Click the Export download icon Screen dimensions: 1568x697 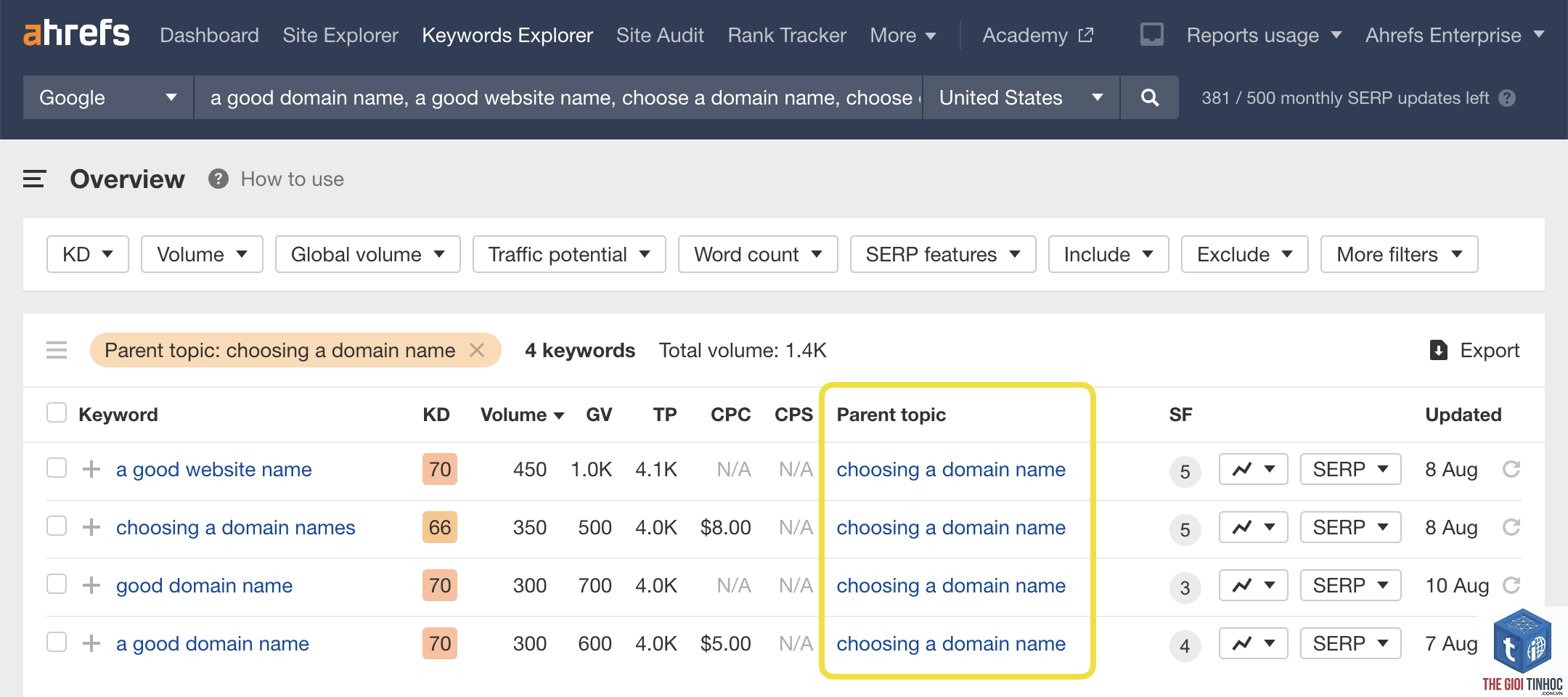click(x=1438, y=350)
